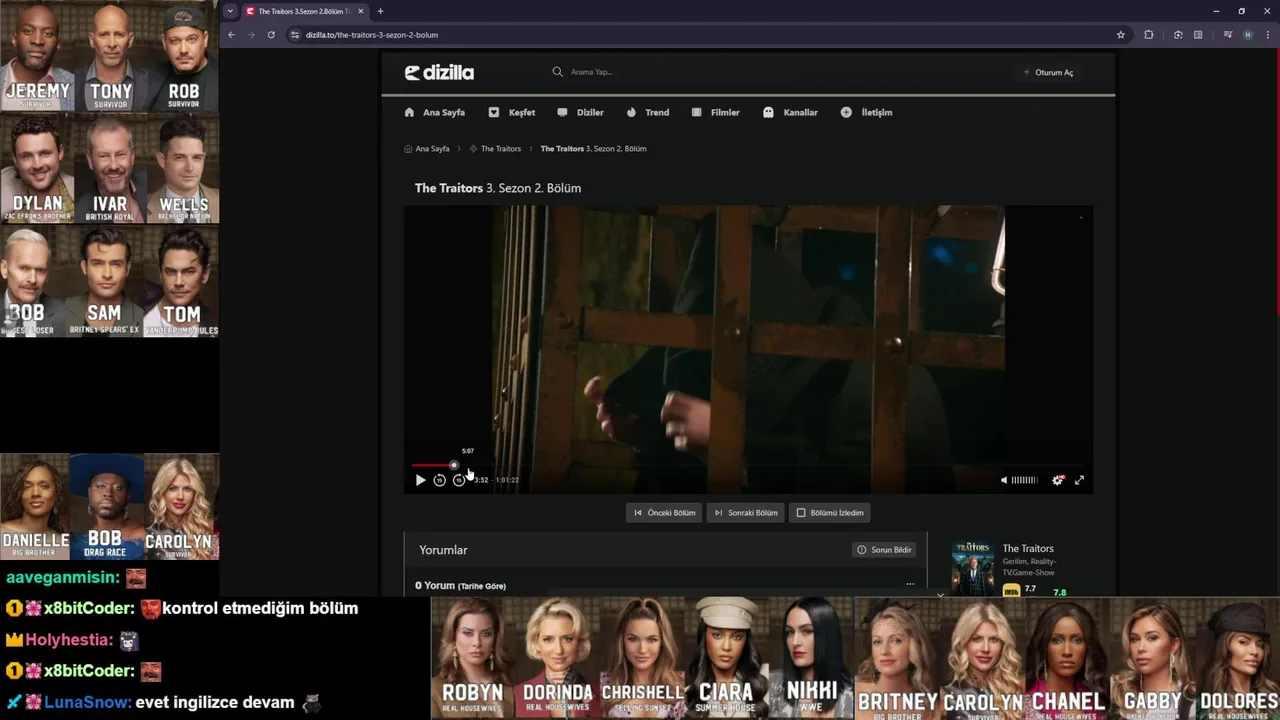
Task: Click the Sorun Bildir button
Action: (x=884, y=550)
